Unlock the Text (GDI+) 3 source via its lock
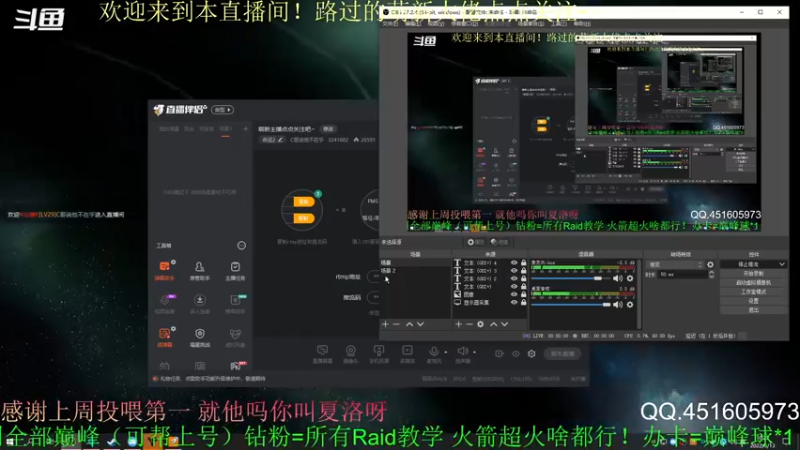The height and width of the screenshot is (450, 800). click(x=523, y=270)
